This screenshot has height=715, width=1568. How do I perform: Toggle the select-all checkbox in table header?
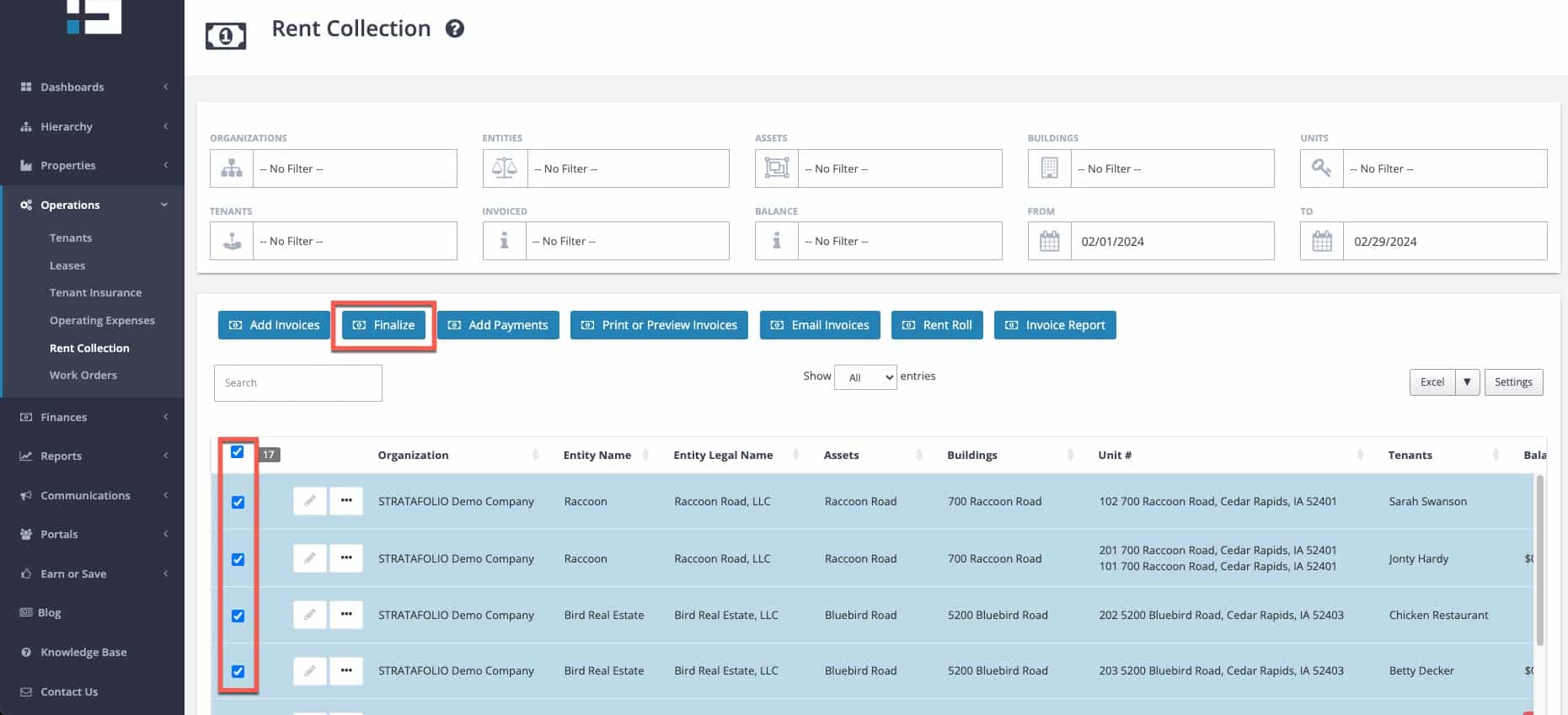[x=238, y=452]
